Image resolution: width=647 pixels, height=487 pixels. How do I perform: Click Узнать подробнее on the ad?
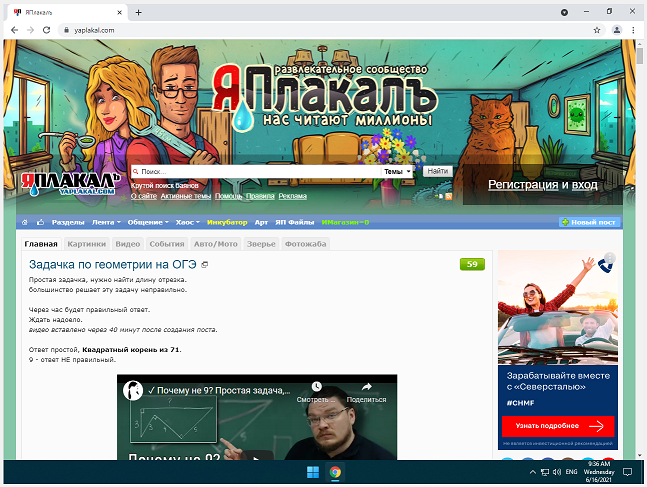point(558,426)
